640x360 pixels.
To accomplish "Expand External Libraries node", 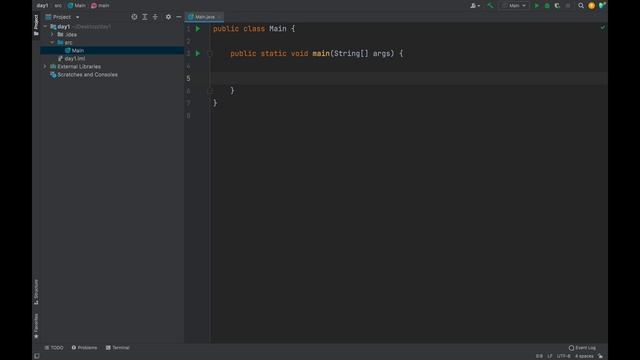I will pyautogui.click(x=45, y=67).
